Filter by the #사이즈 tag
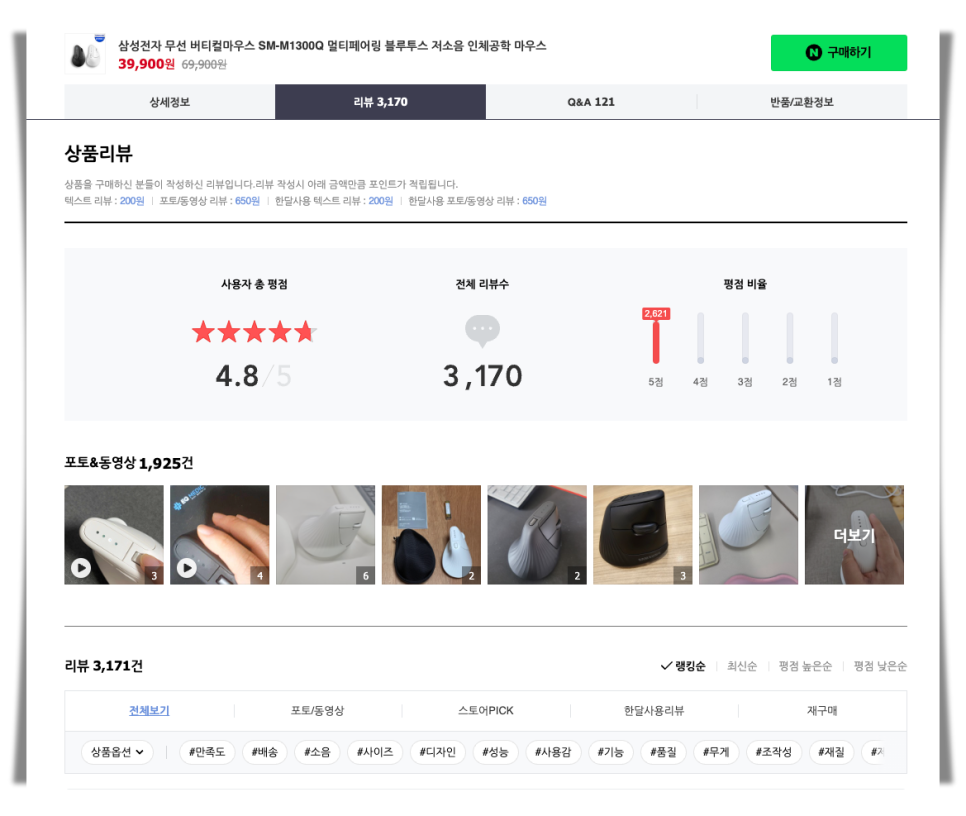Image resolution: width=966 pixels, height=816 pixels. (375, 752)
